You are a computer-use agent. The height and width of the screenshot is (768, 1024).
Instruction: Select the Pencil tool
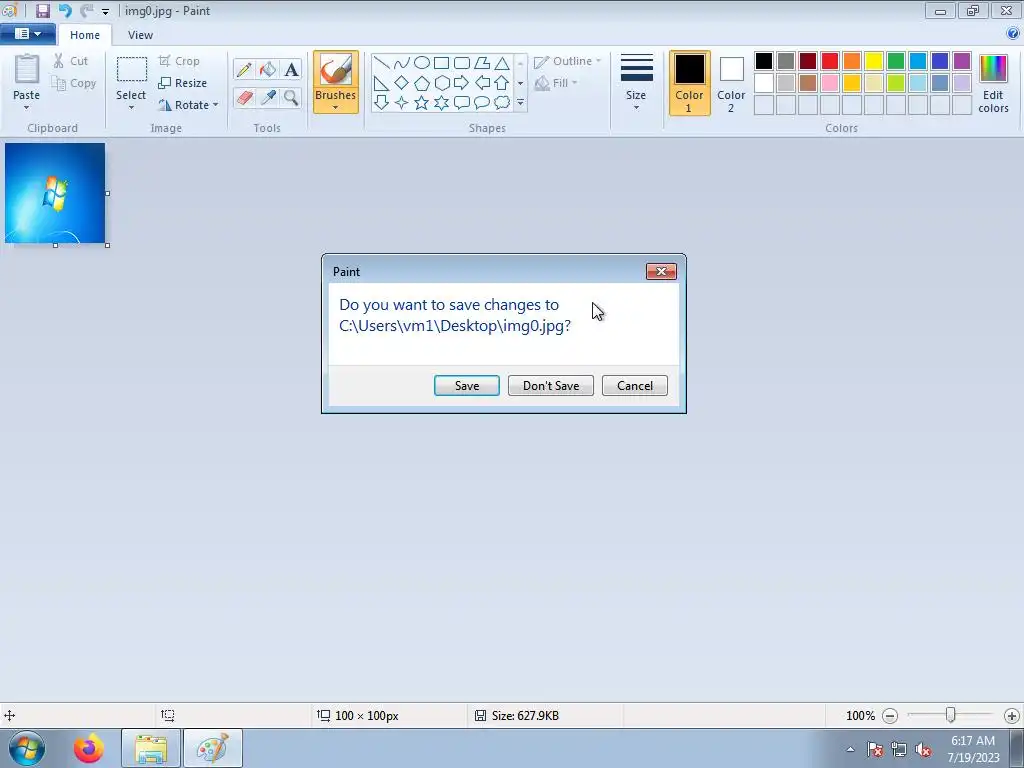[244, 69]
